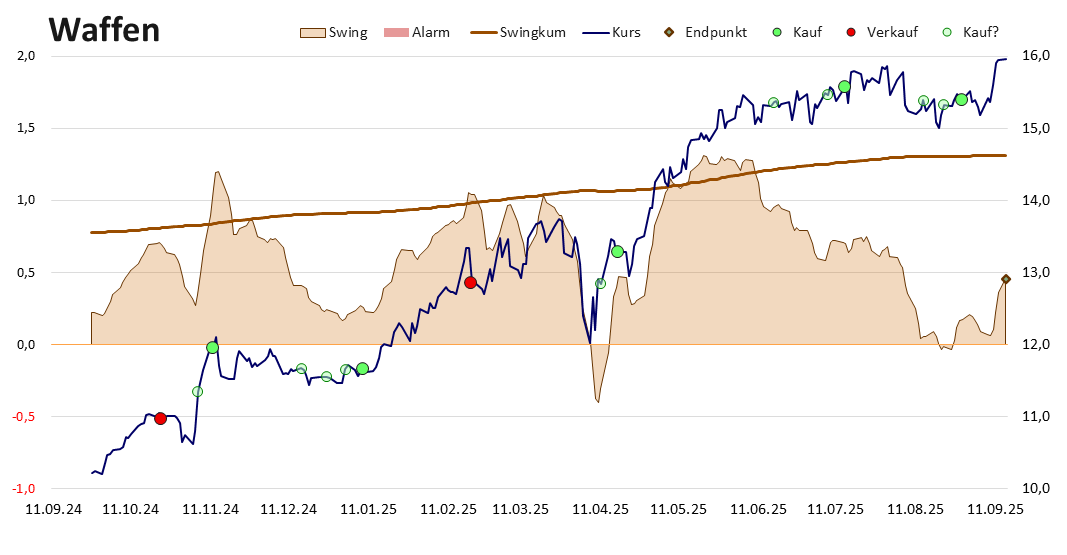
Task: Click the hollow Kauf? legend circle
Action: click(947, 32)
